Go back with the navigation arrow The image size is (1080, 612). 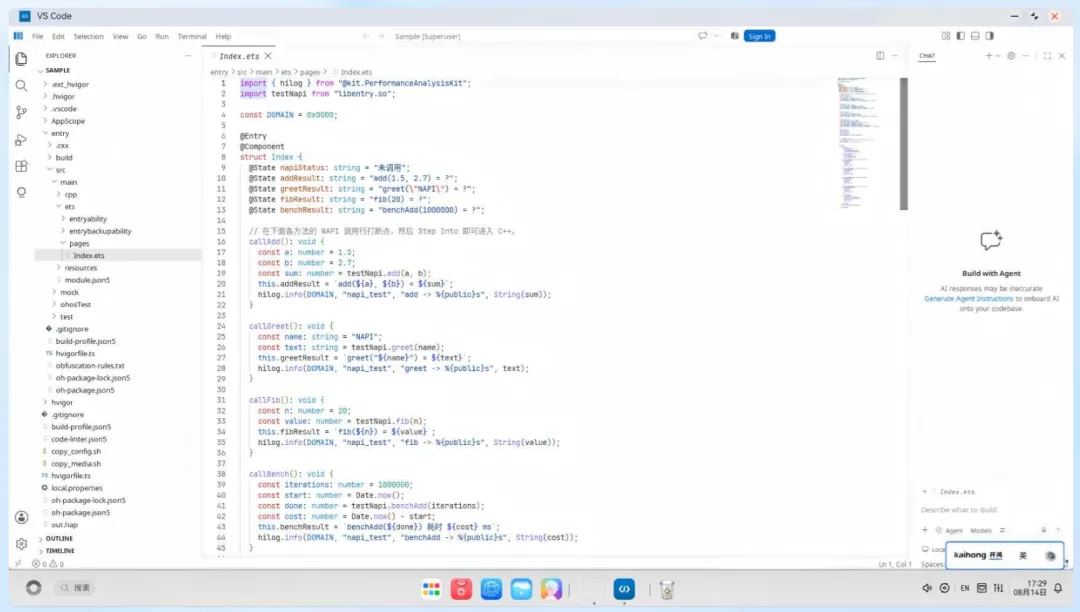pyautogui.click(x=366, y=36)
